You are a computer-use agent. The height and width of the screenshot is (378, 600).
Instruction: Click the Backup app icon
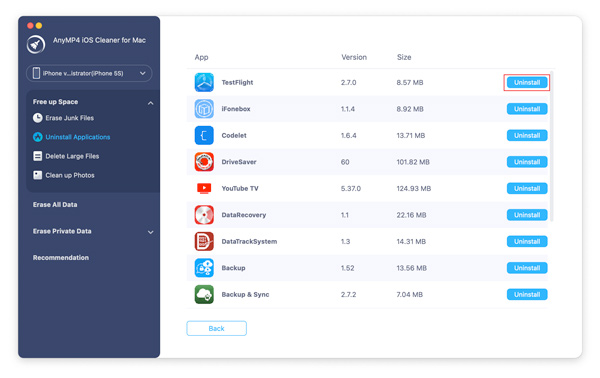[204, 268]
